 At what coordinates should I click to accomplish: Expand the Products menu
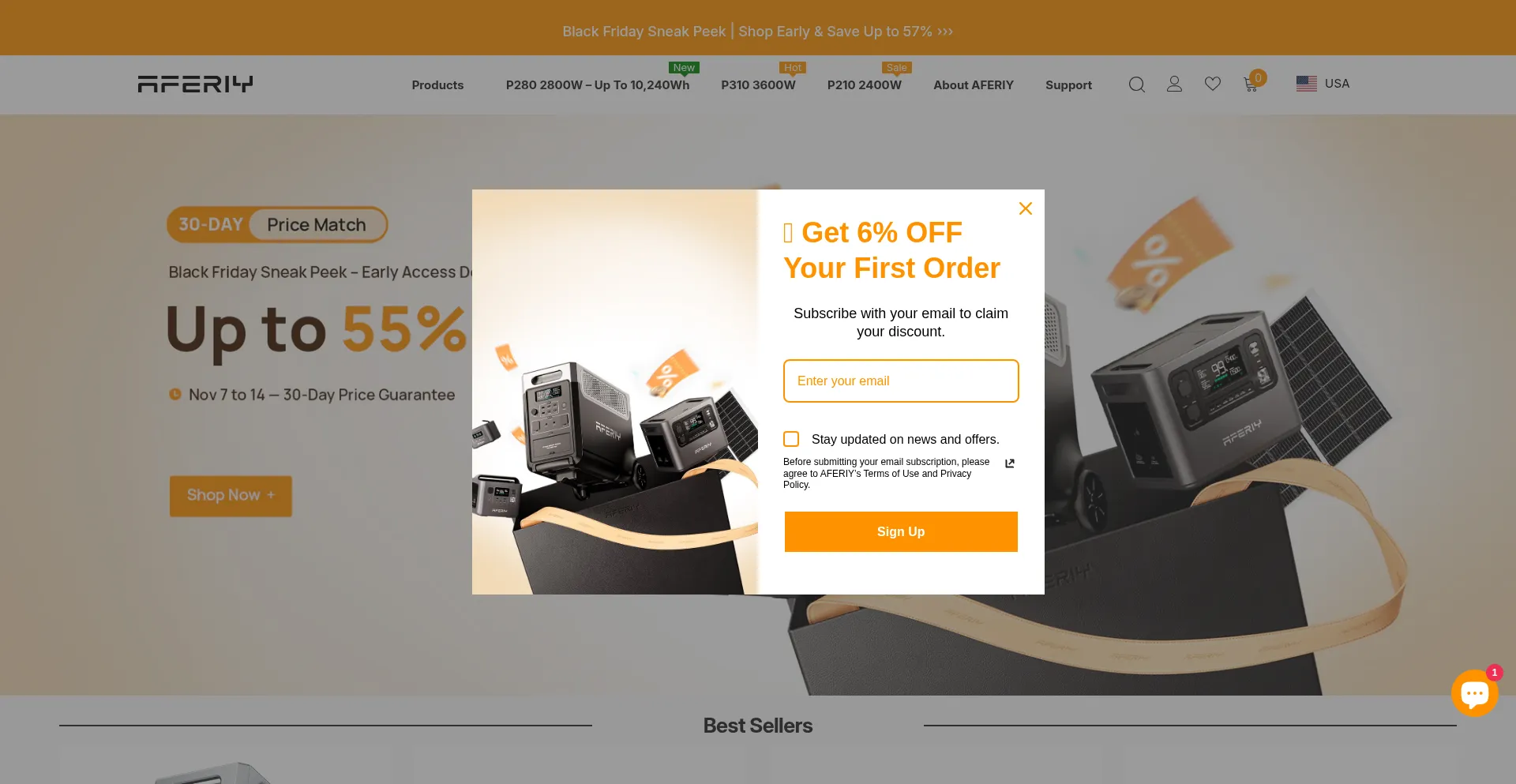click(437, 85)
